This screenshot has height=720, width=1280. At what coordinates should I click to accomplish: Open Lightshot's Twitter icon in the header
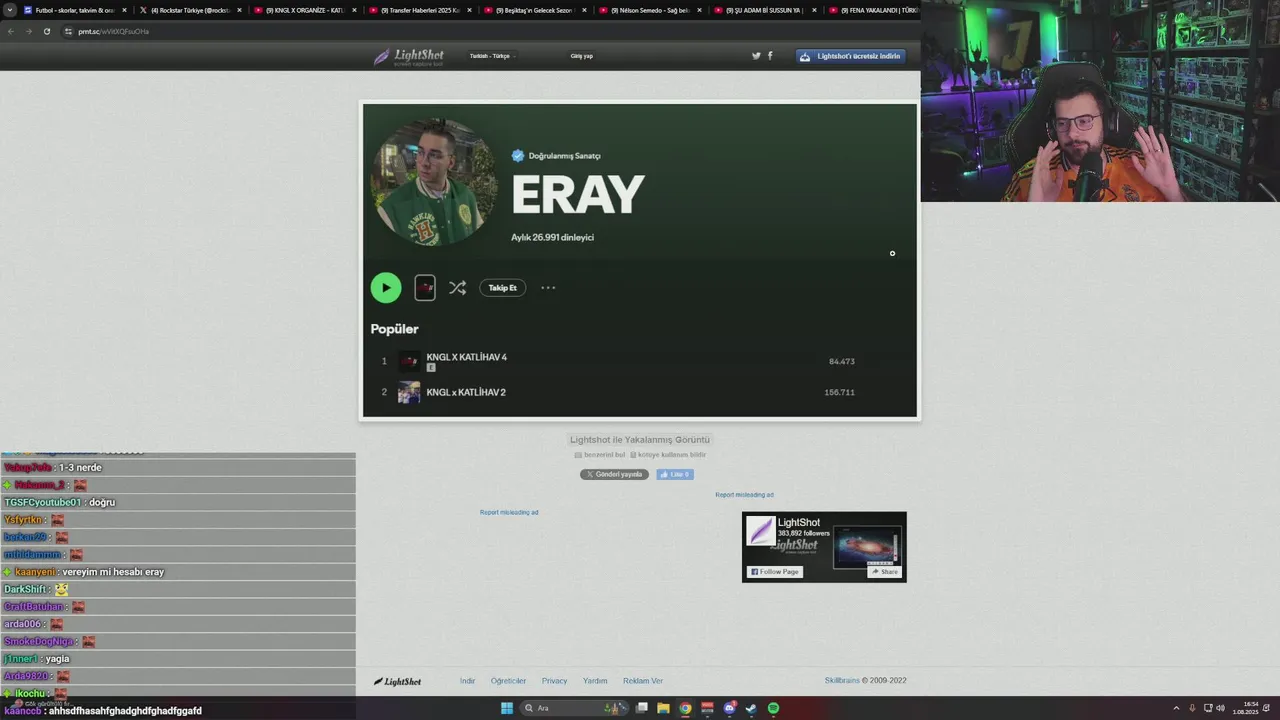click(x=756, y=56)
